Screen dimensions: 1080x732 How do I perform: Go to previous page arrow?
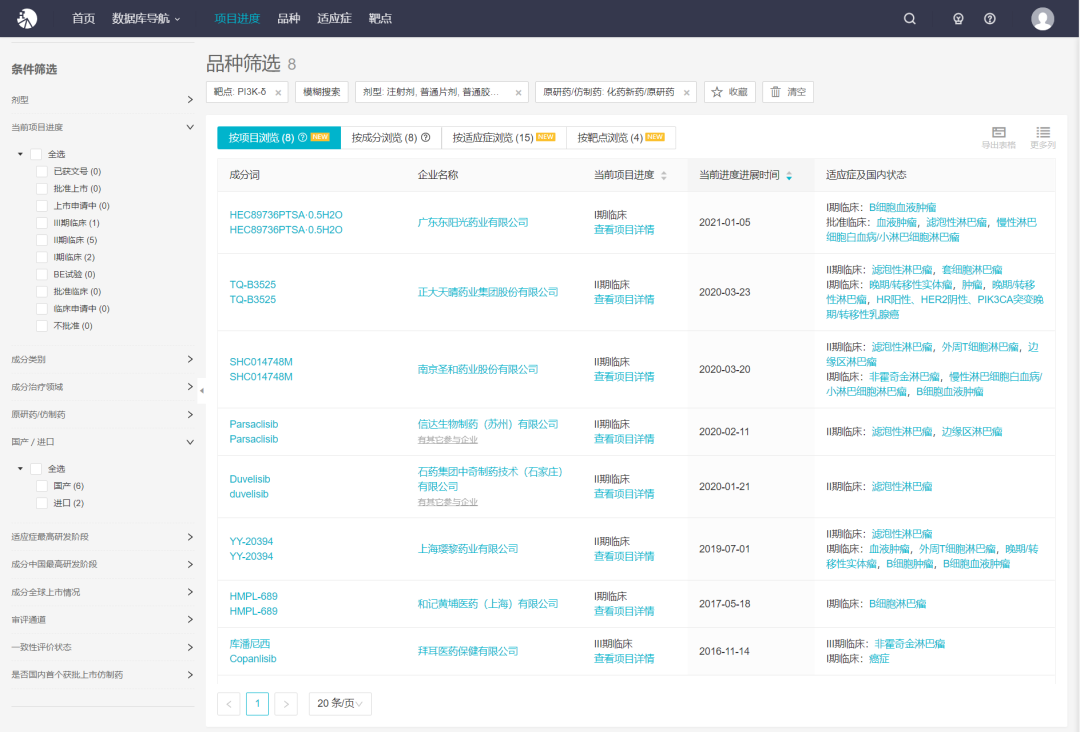[229, 704]
